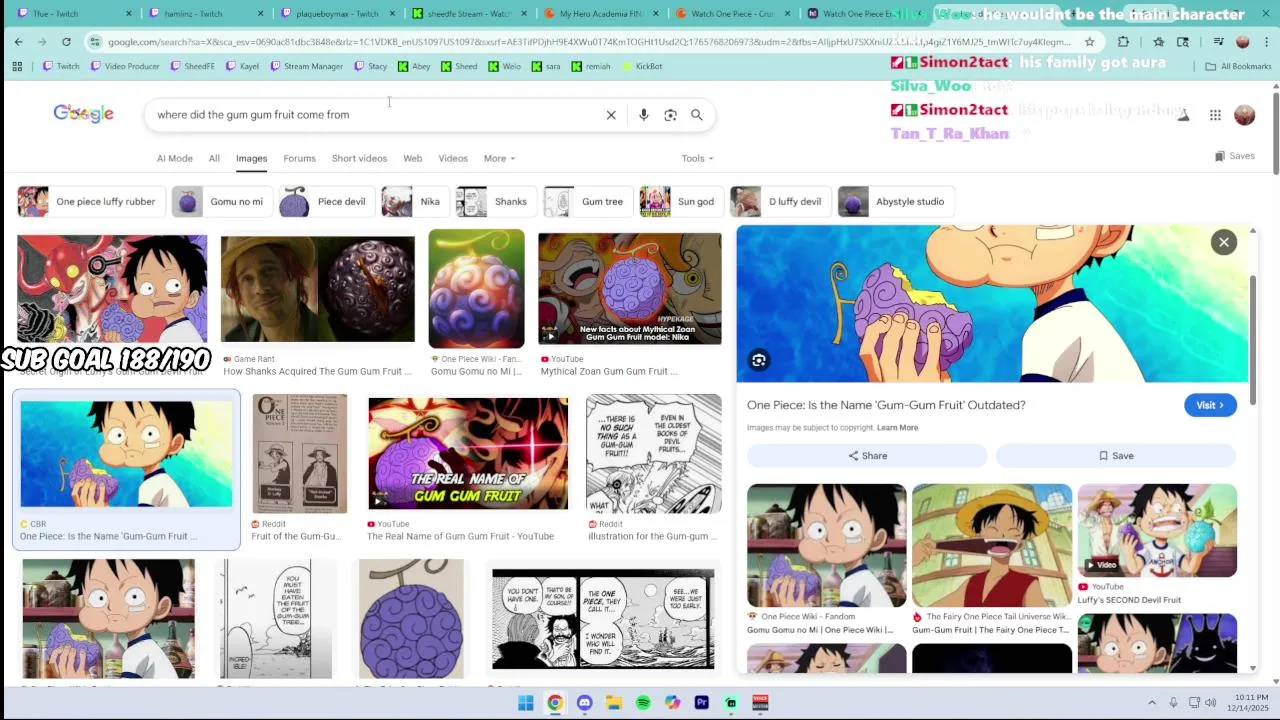This screenshot has height=720, width=1280.
Task: Select the 'Piece devil' filter chip
Action: (x=326, y=201)
